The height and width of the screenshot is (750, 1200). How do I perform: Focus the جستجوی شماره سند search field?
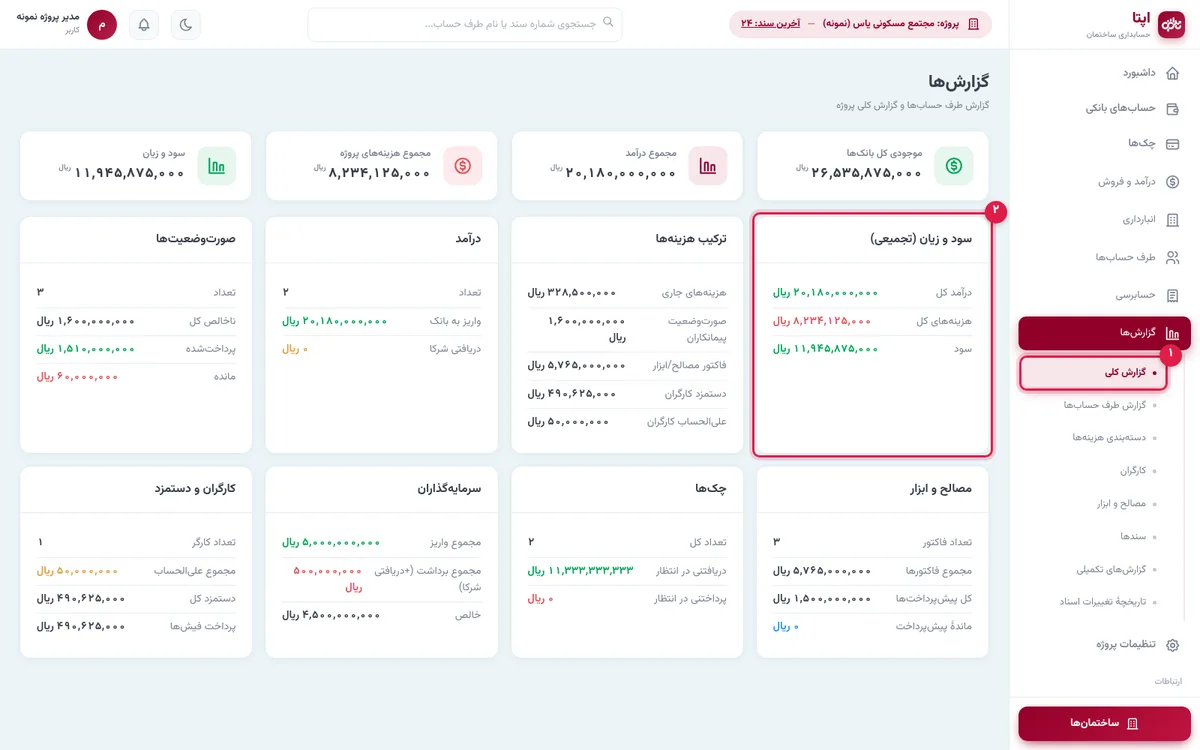(x=465, y=25)
